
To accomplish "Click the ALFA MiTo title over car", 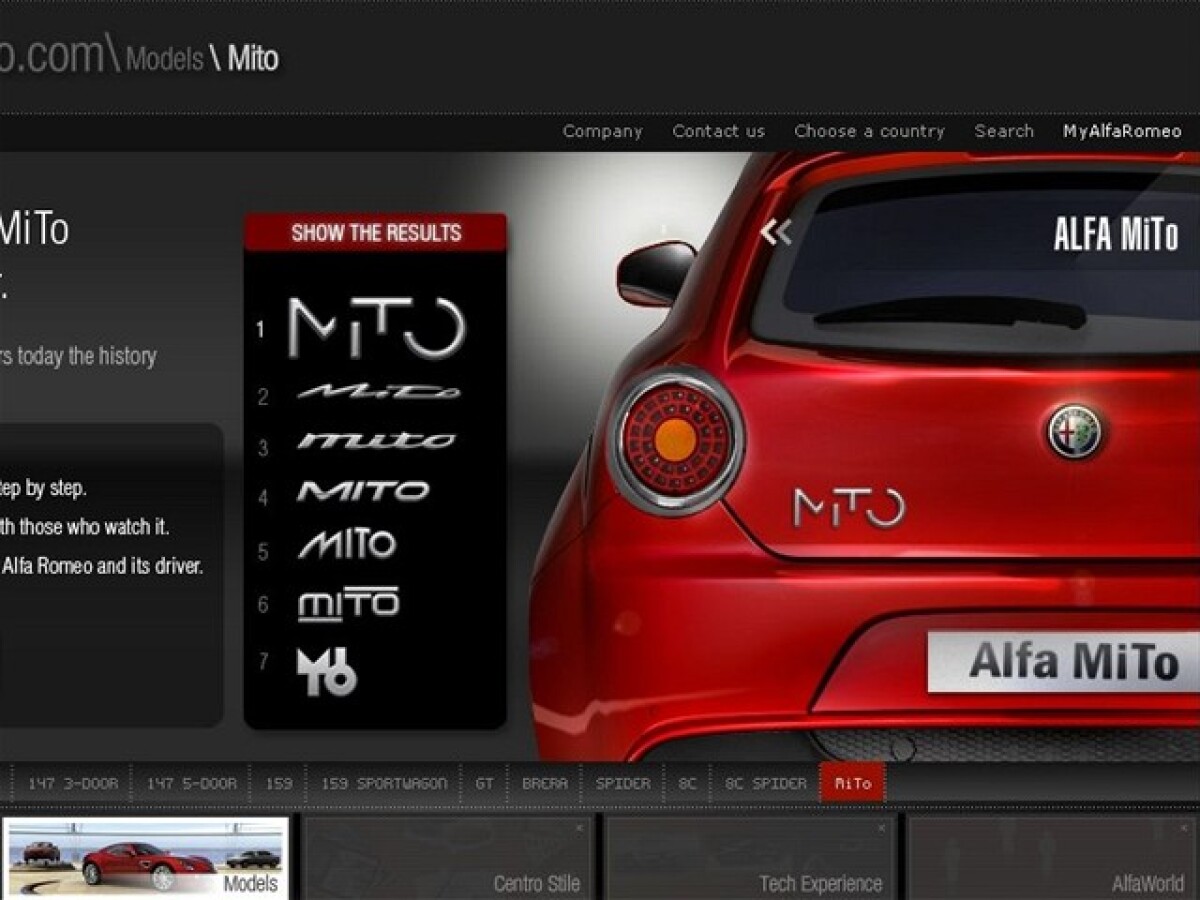I will [x=1116, y=235].
